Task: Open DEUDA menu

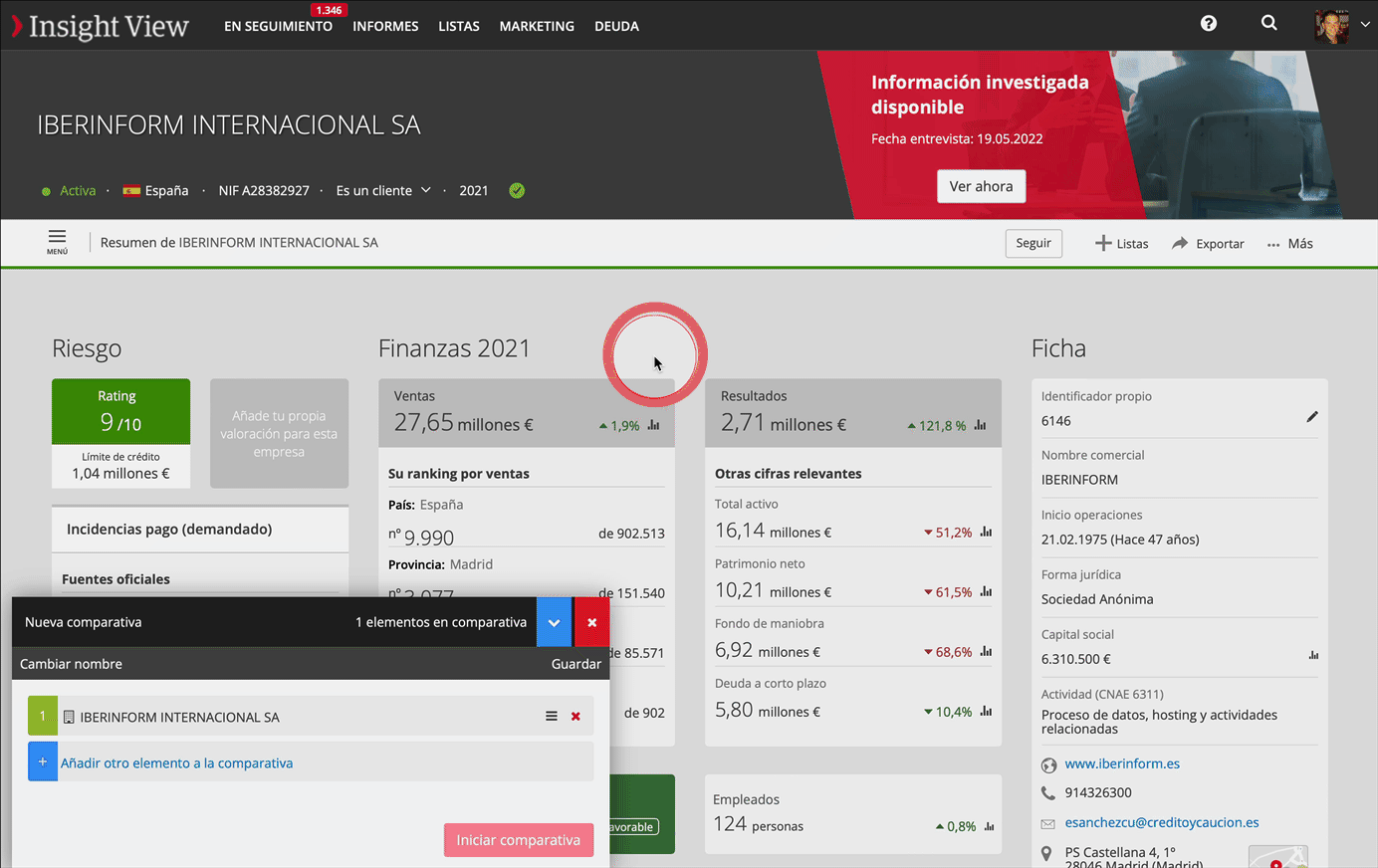Action: coord(616,26)
